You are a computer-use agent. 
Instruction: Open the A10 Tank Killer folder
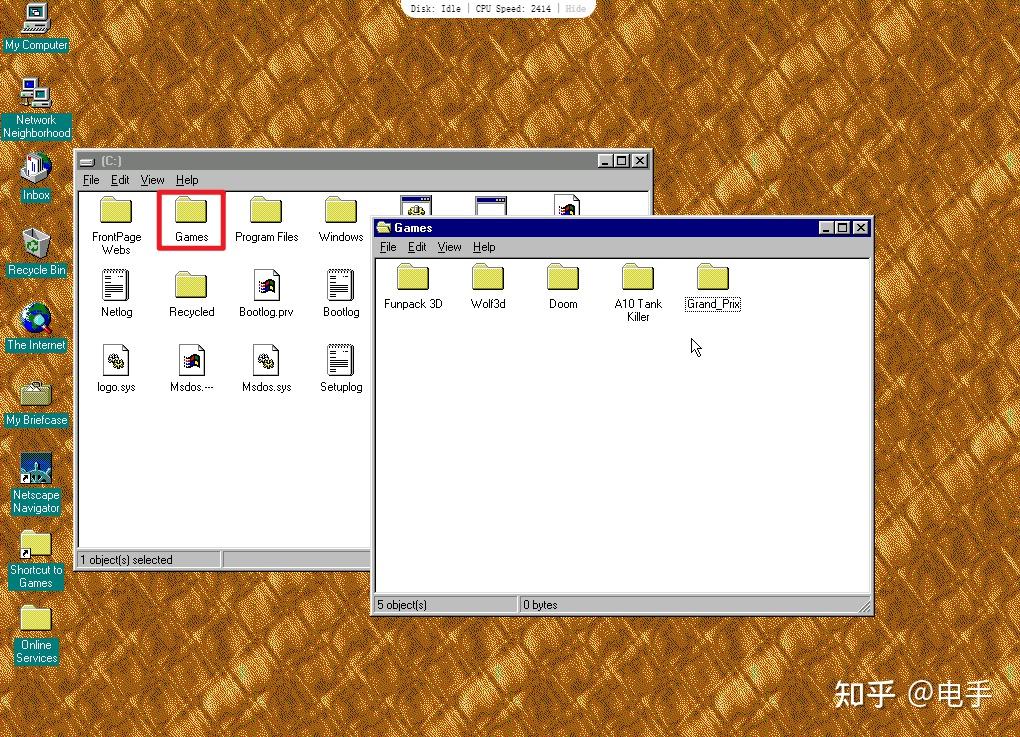(637, 280)
